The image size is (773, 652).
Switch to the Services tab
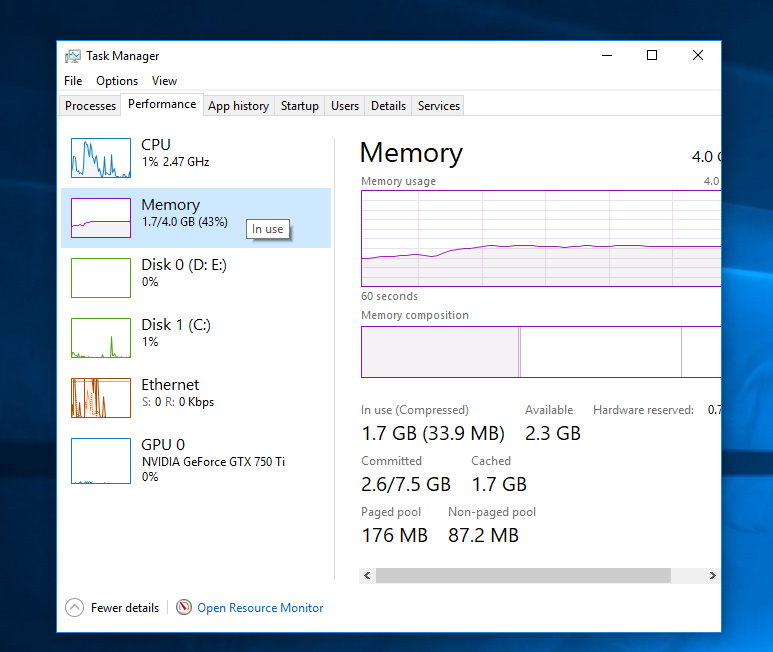[439, 106]
